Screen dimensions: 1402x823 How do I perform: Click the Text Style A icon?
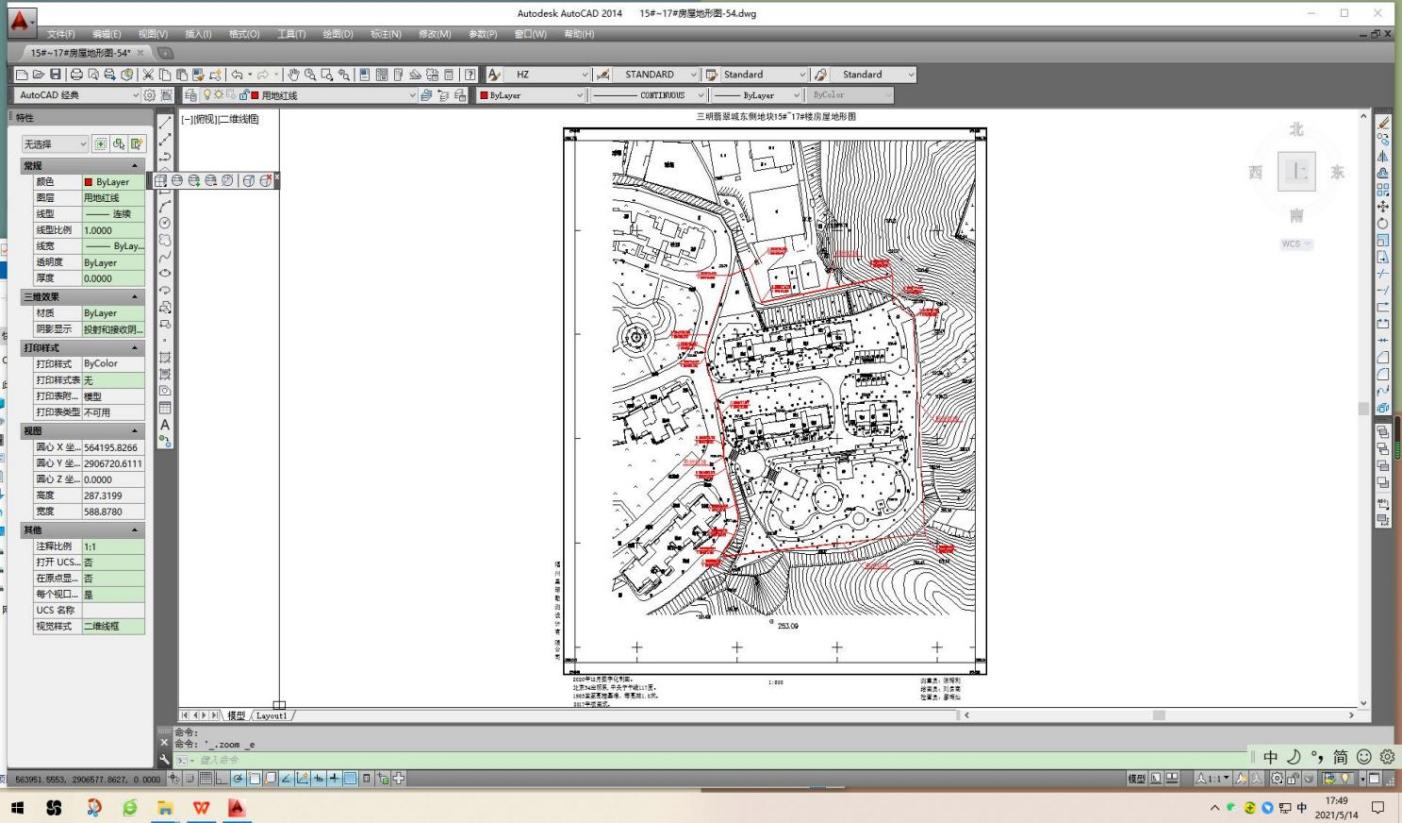tap(495, 75)
